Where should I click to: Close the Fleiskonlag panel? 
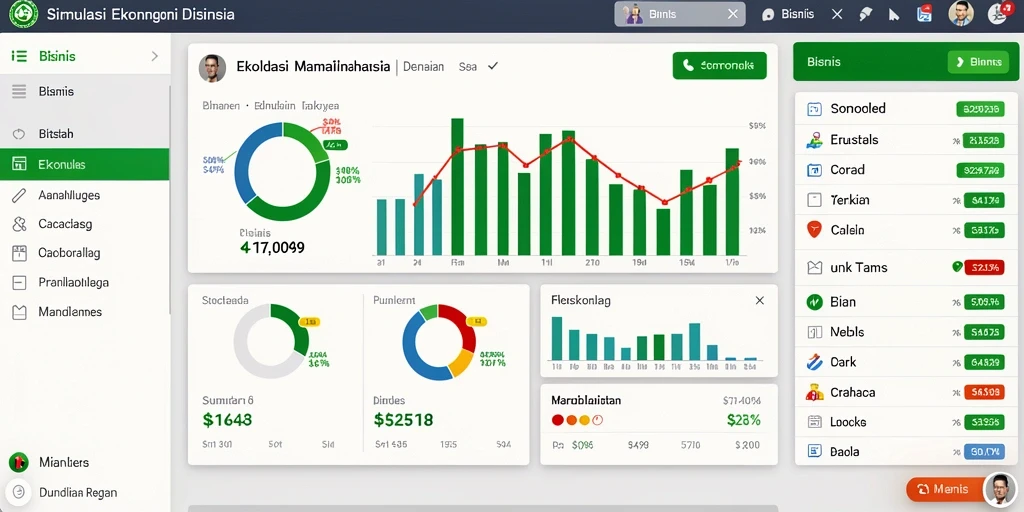point(760,300)
